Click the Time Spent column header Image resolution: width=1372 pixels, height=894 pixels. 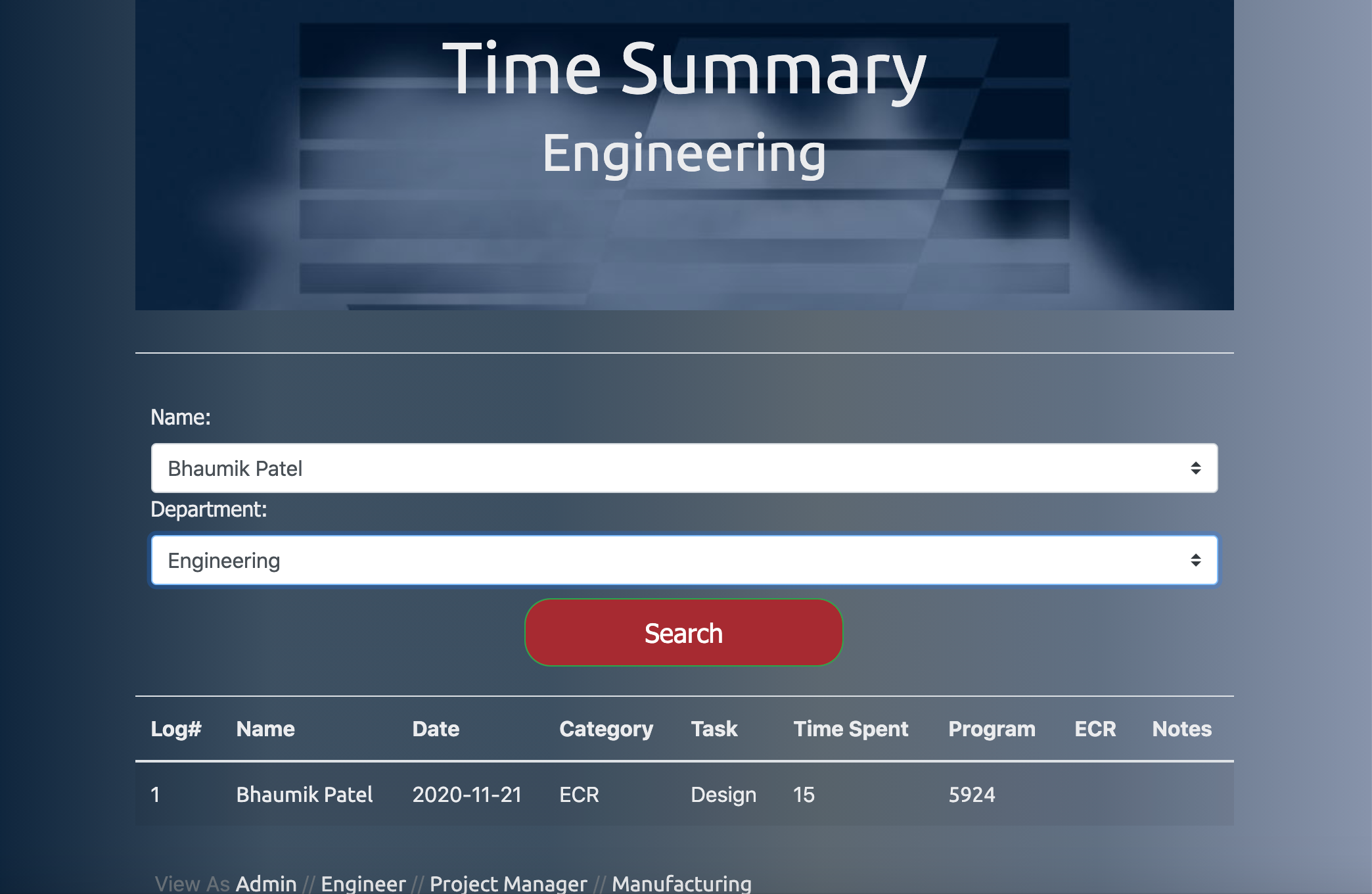click(x=851, y=729)
